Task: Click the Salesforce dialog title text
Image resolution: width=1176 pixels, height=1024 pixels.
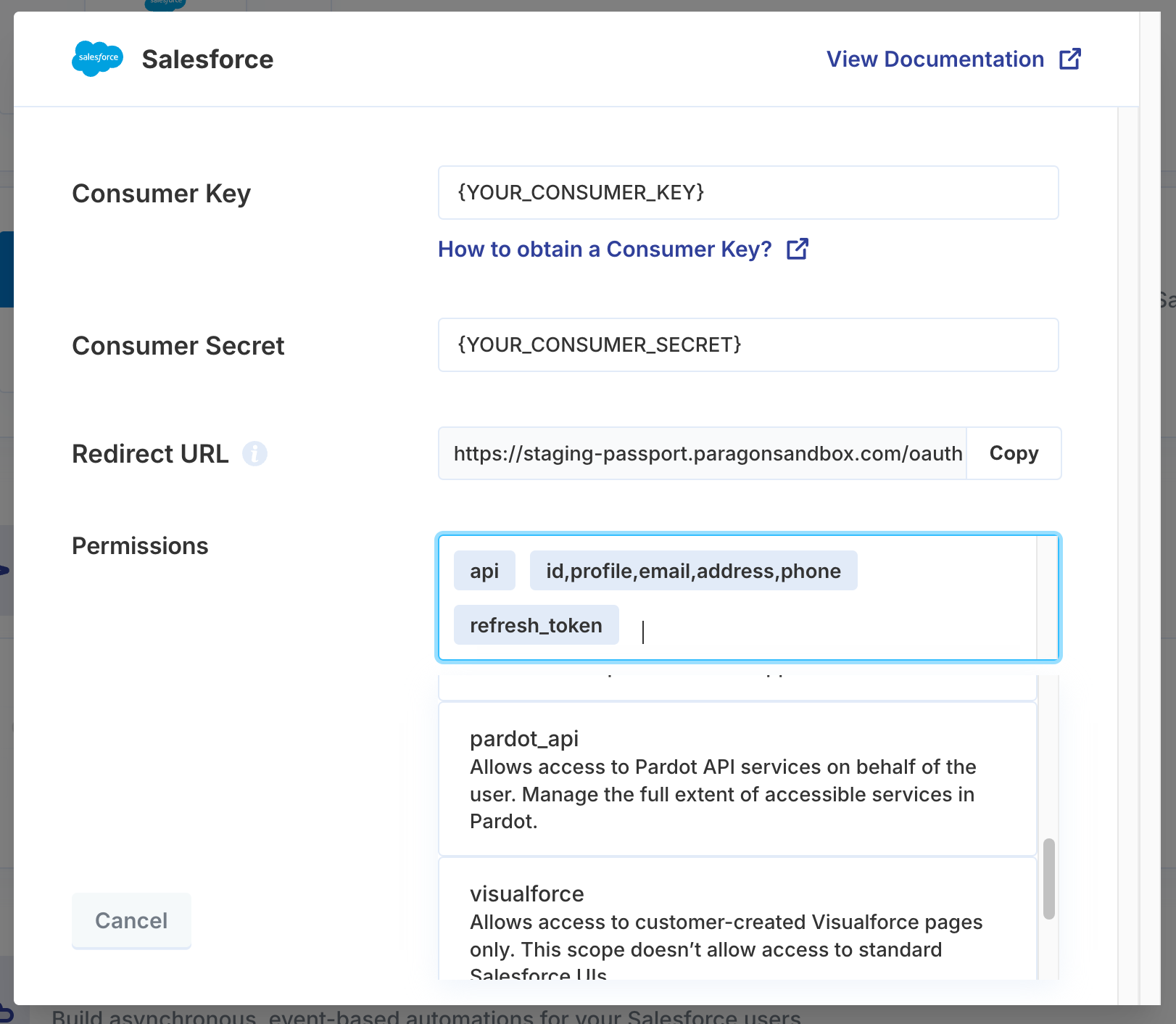Action: pos(207,59)
